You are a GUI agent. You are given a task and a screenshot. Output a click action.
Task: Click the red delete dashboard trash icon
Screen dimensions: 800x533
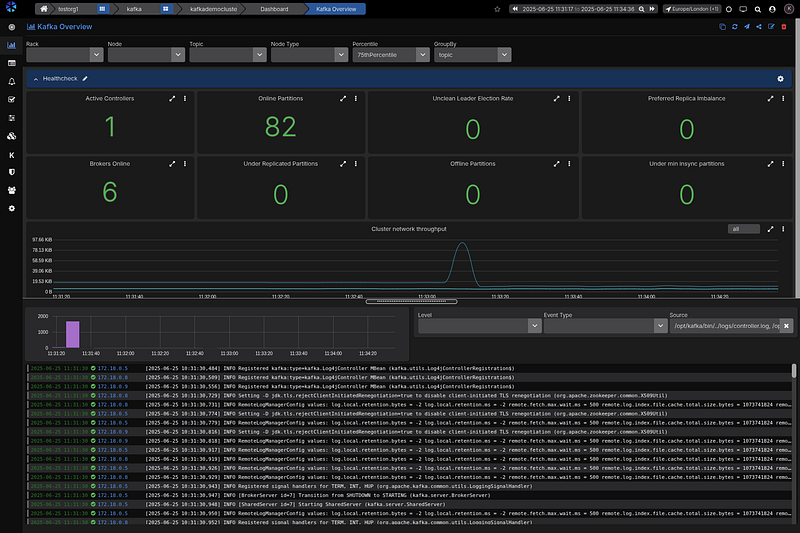click(x=784, y=26)
